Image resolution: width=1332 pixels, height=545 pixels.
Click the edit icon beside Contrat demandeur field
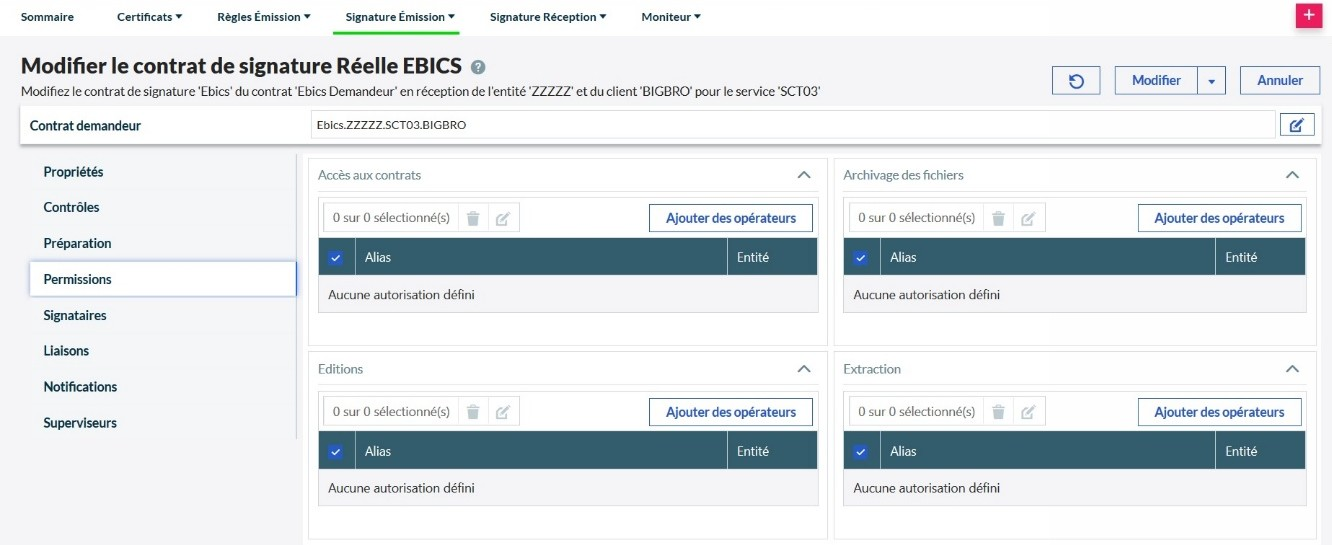[x=1296, y=125]
